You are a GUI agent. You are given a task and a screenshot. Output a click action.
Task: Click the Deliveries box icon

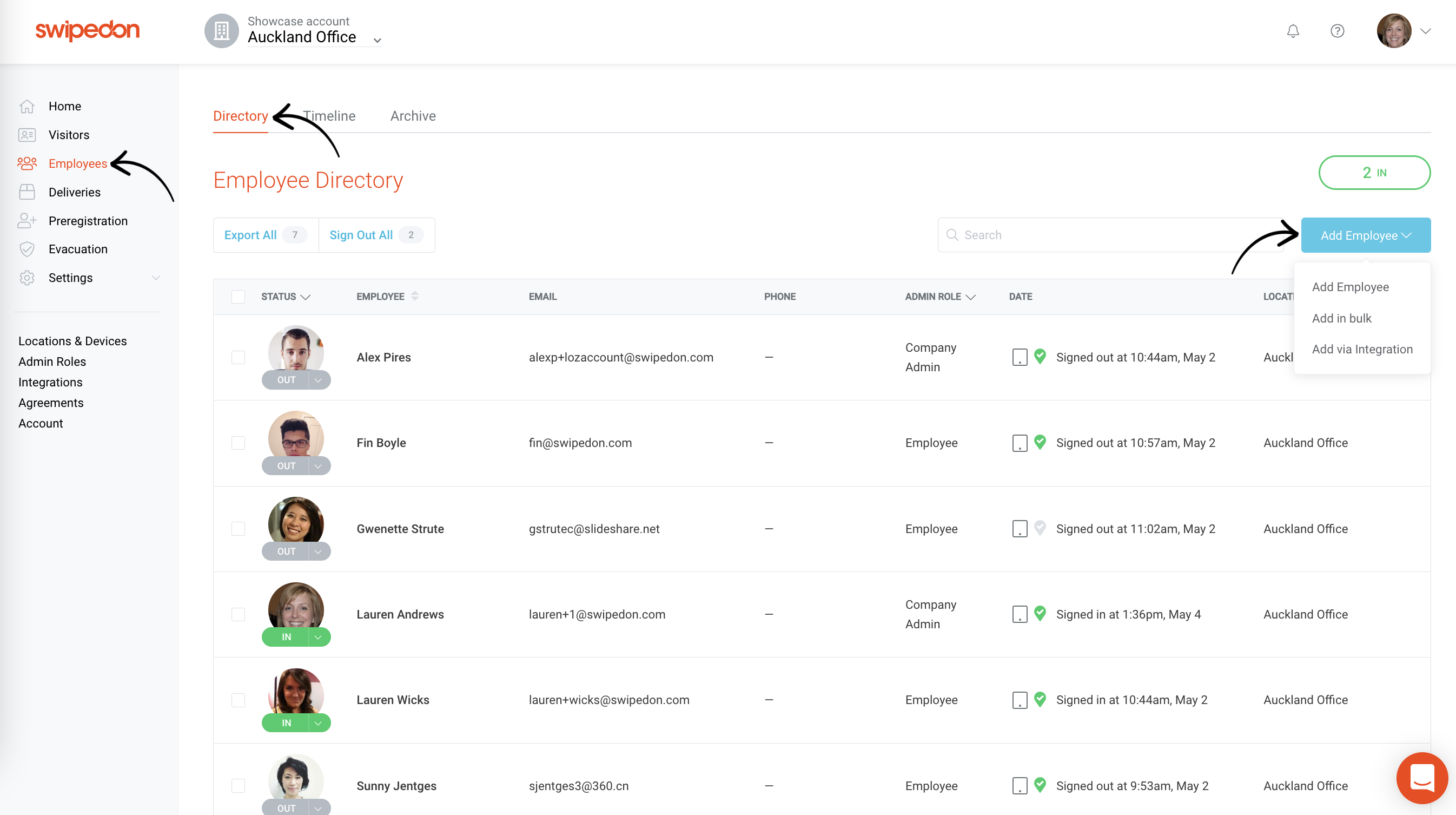point(27,192)
